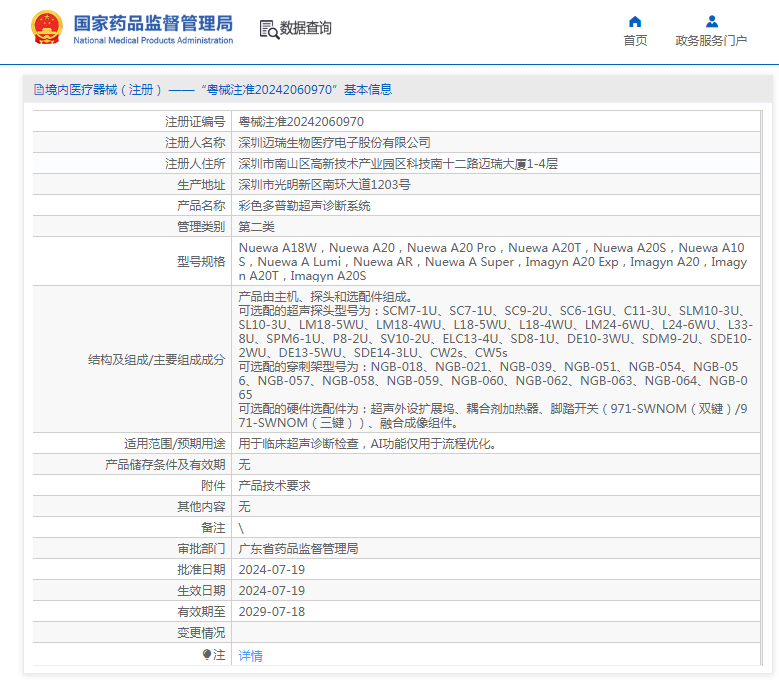Open the 详情 details link
The image size is (779, 687).
(x=250, y=656)
